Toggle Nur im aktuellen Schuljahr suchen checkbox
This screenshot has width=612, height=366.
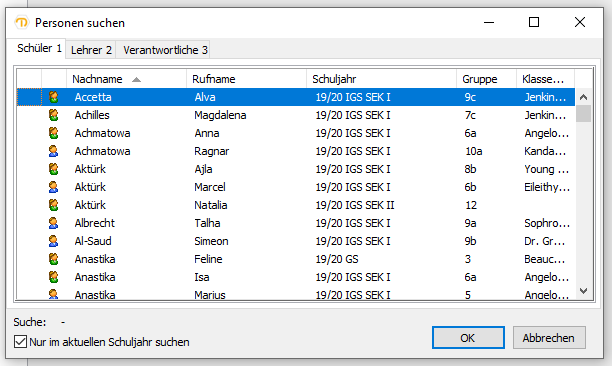point(20,342)
